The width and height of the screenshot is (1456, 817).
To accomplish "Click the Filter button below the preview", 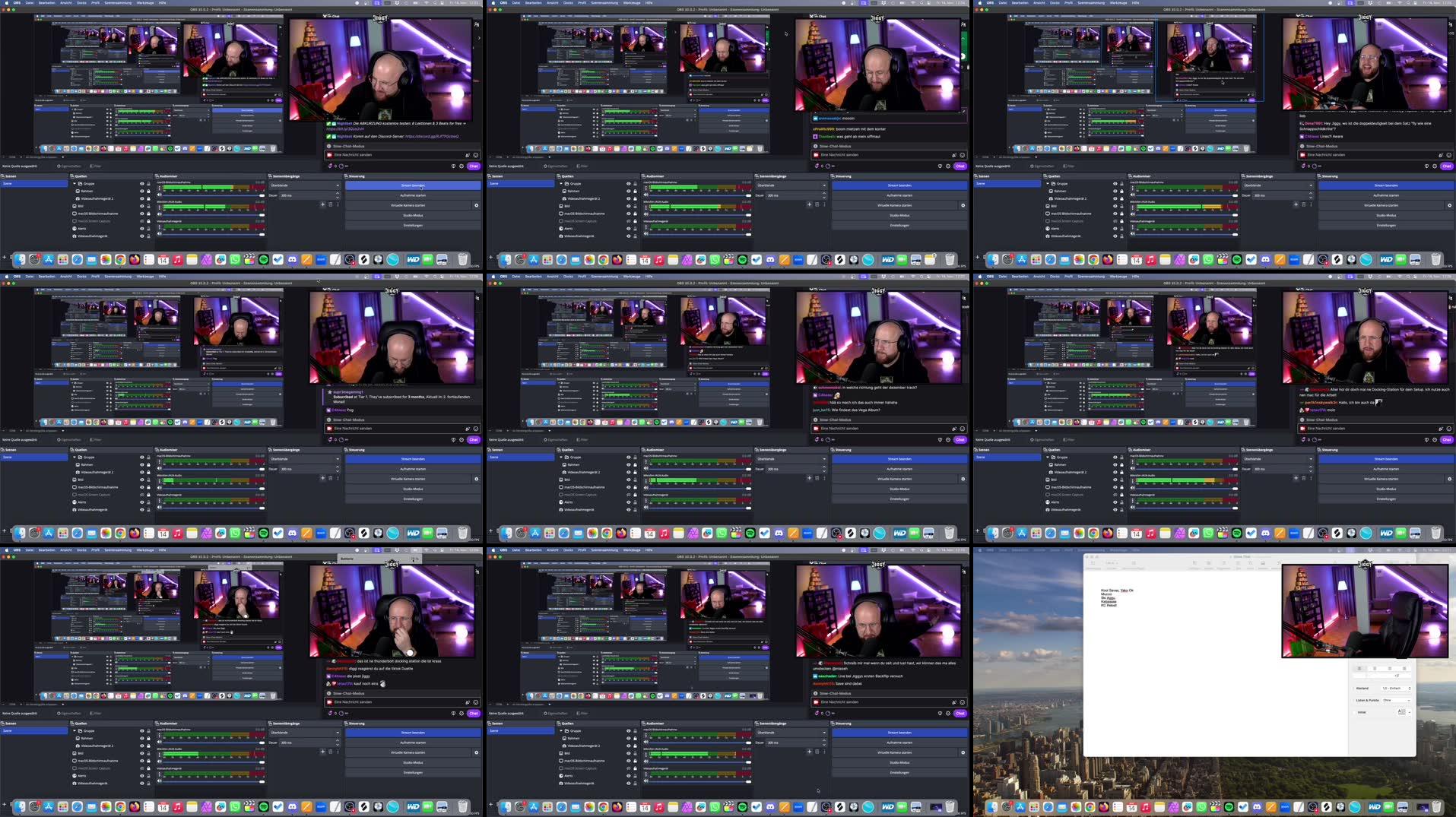I will point(97,166).
